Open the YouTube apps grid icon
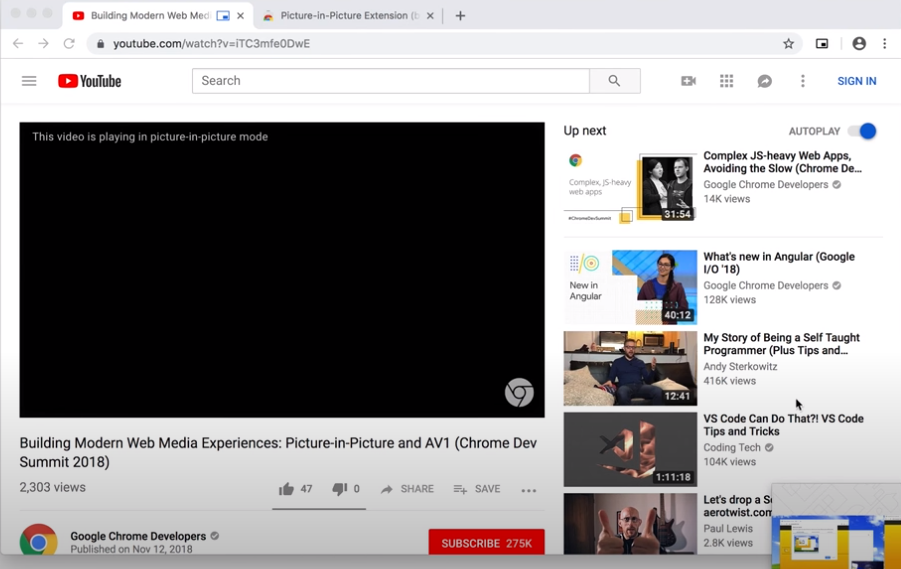Image resolution: width=901 pixels, height=569 pixels. point(726,81)
